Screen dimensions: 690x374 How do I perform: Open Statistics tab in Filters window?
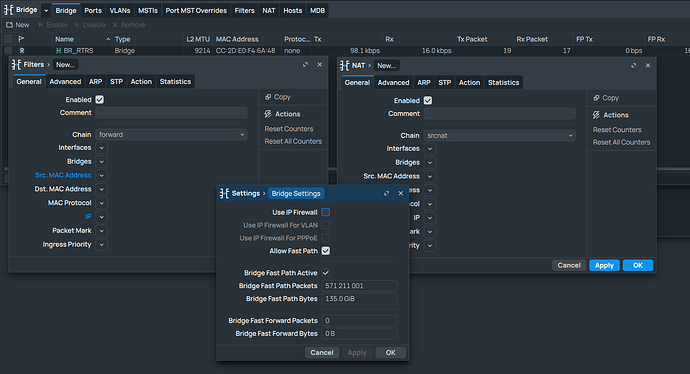pyautogui.click(x=175, y=82)
